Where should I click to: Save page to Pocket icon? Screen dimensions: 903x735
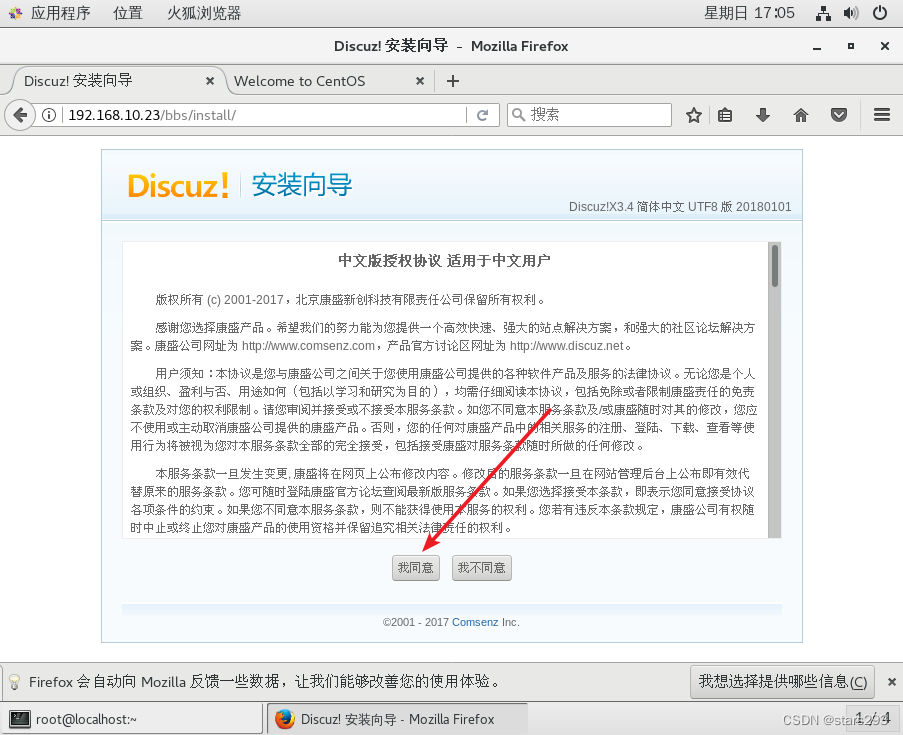[x=838, y=115]
